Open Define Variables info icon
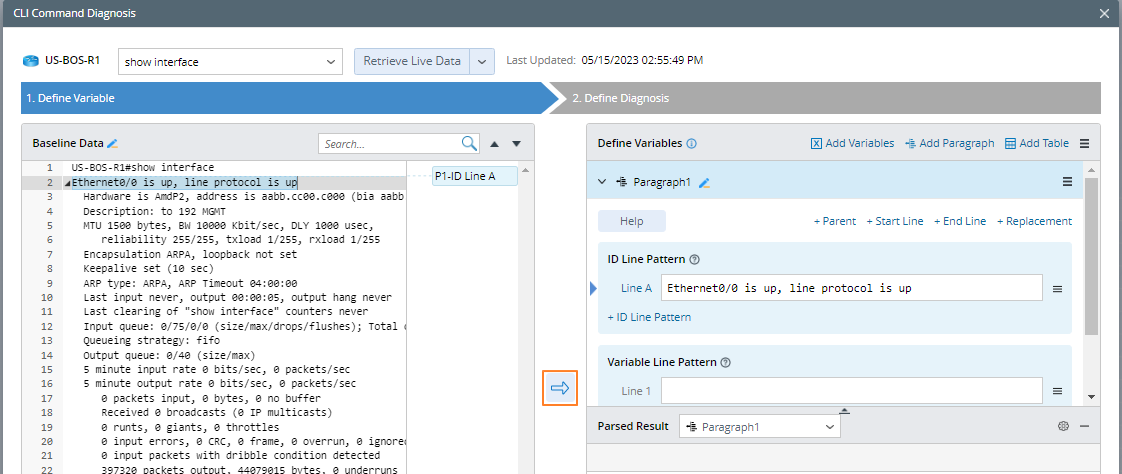Image resolution: width=1122 pixels, height=474 pixels. 691,144
